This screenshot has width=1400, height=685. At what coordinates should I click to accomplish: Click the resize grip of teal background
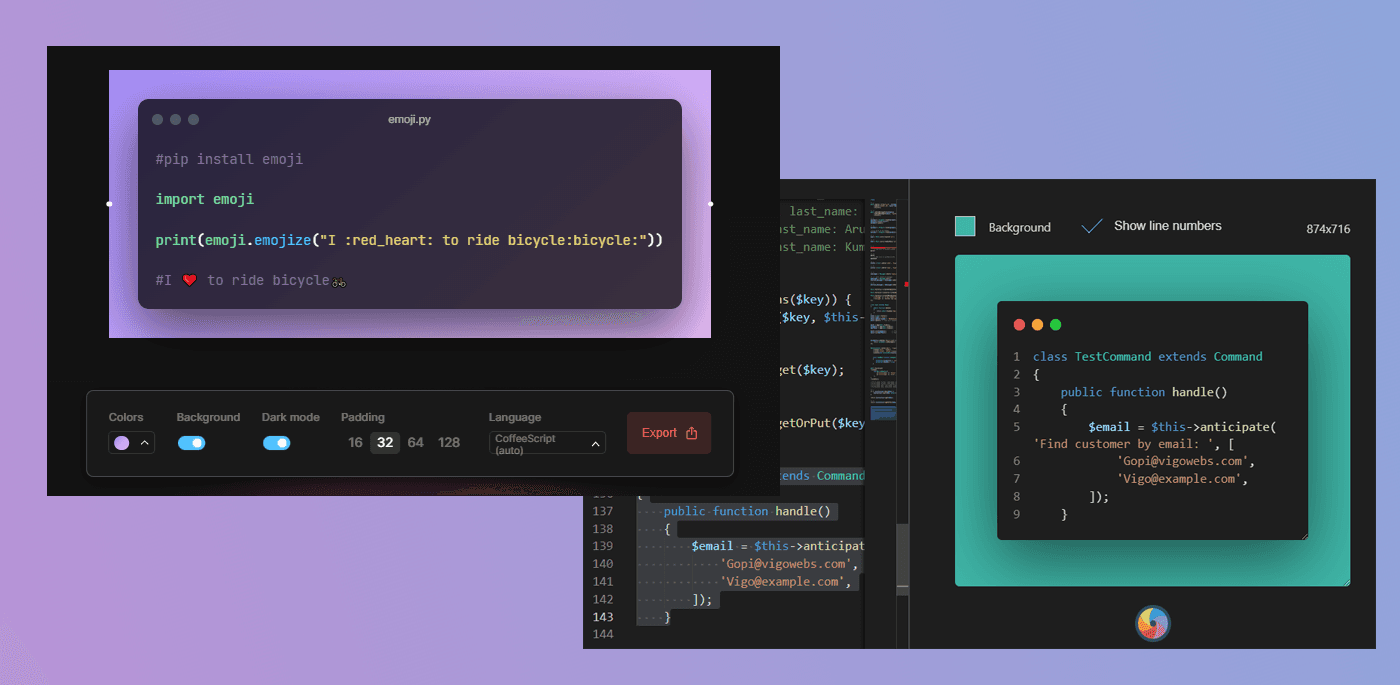click(x=1345, y=581)
